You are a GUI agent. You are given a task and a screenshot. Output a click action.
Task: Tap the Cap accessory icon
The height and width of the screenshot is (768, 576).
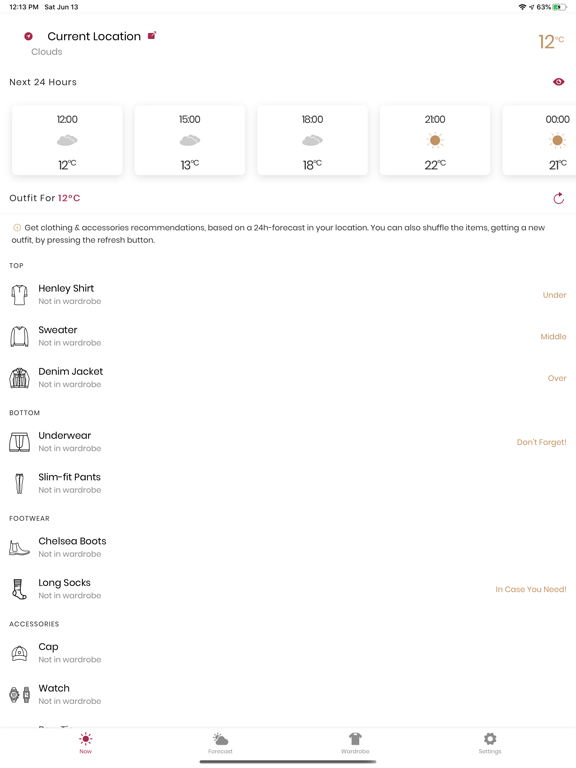20,653
